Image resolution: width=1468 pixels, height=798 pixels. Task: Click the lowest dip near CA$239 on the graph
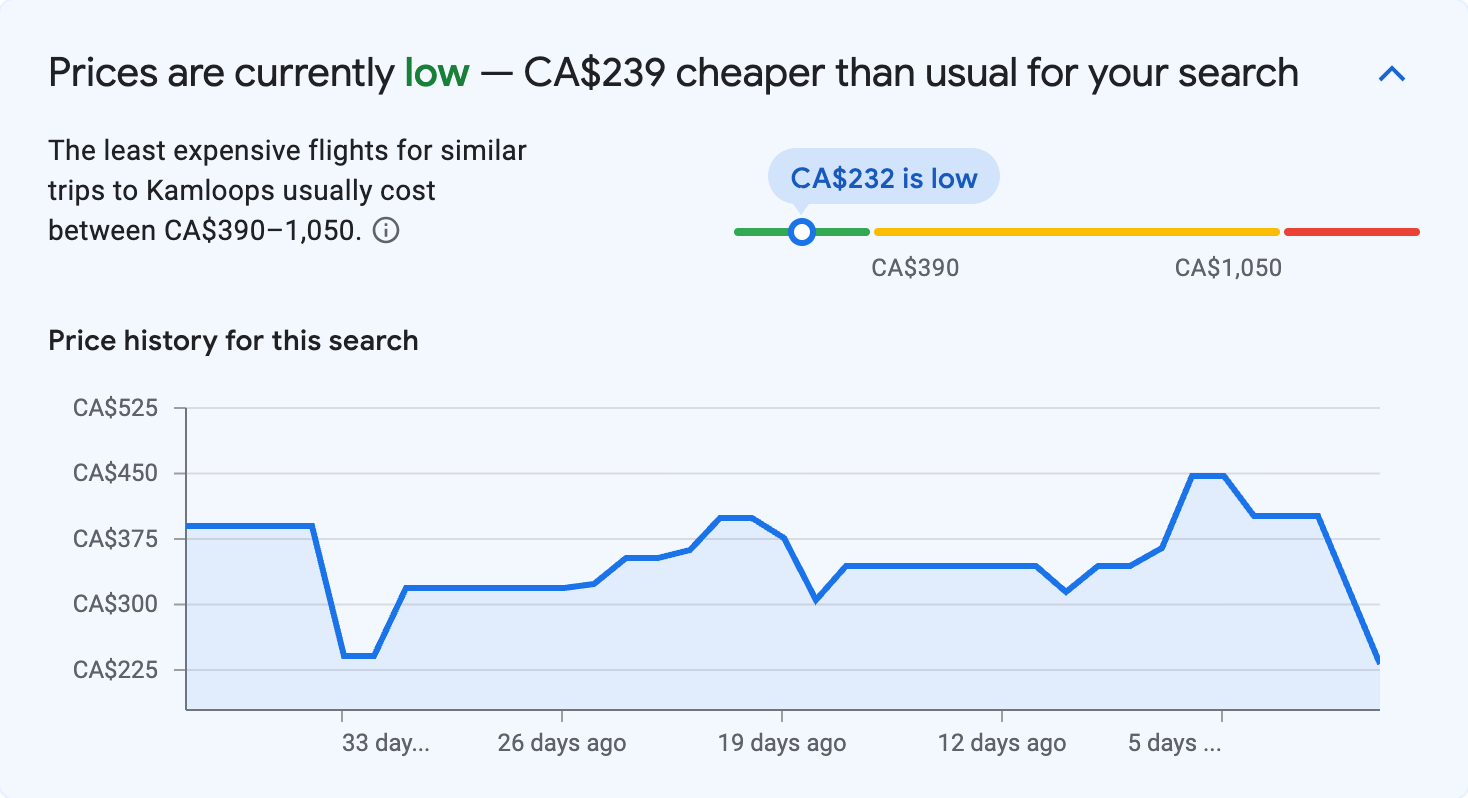point(1380,660)
